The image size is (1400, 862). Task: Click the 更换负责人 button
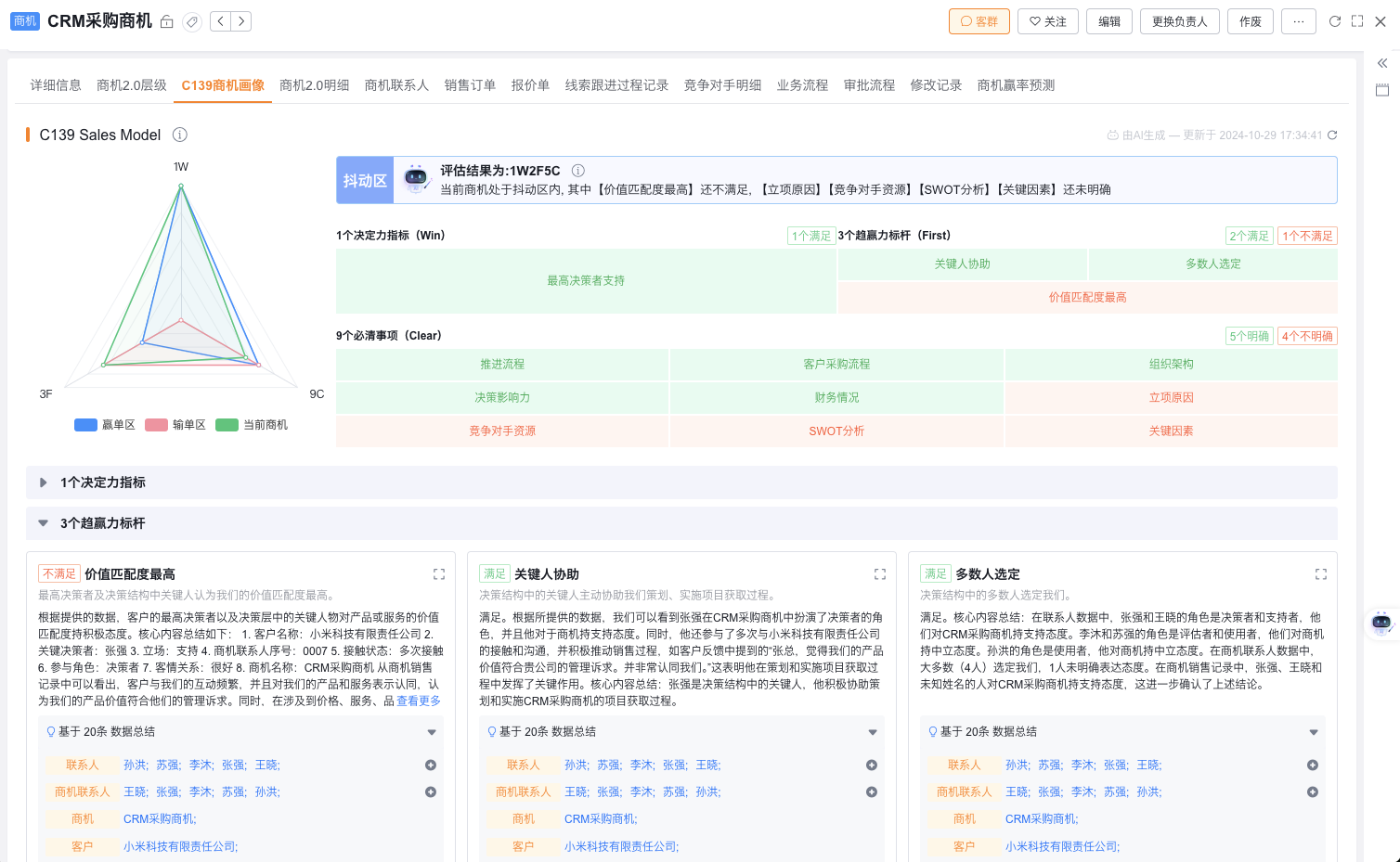1179,21
